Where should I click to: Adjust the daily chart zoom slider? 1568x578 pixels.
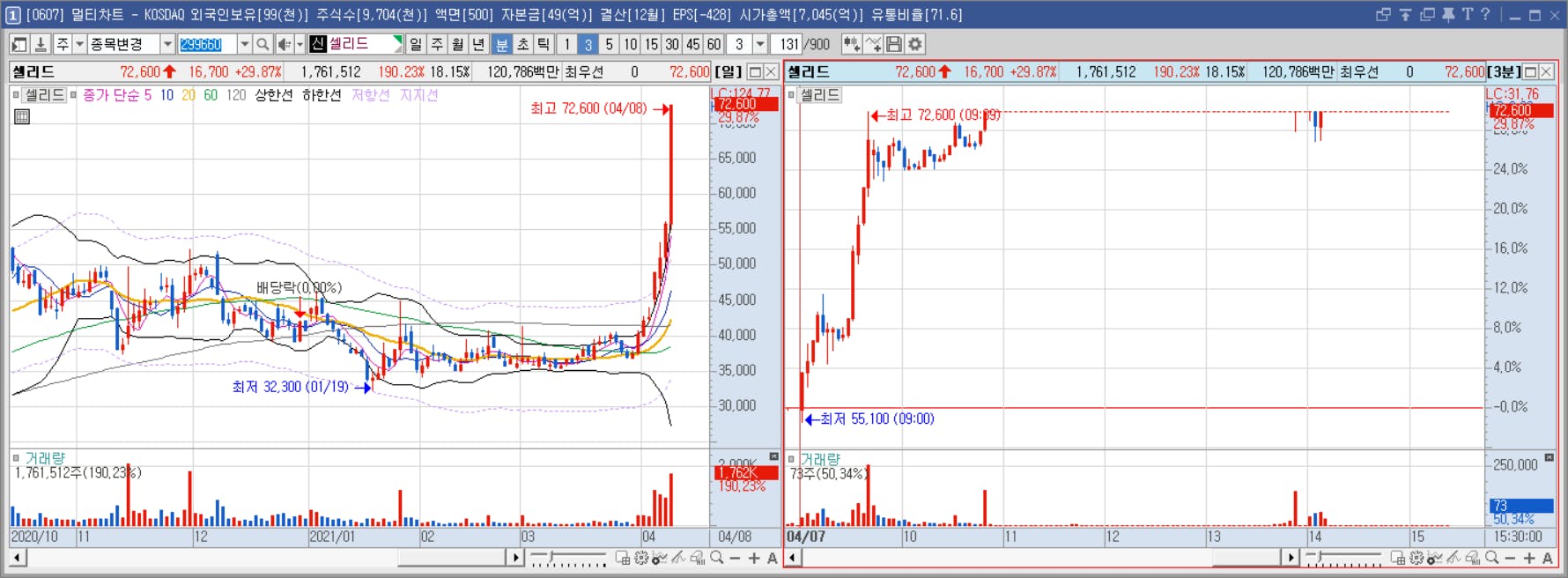569,559
